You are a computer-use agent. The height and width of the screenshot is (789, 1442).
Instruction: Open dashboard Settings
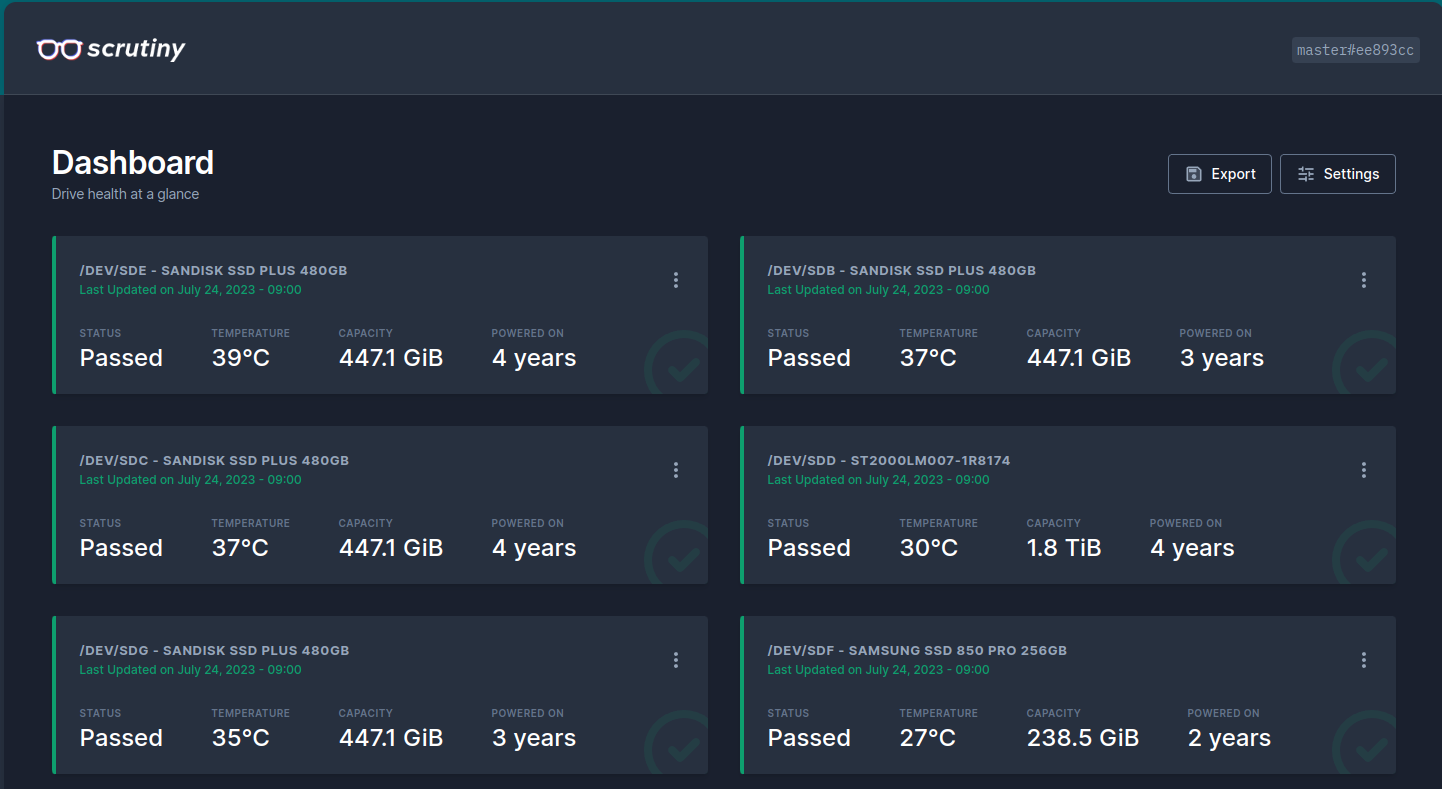(1338, 174)
